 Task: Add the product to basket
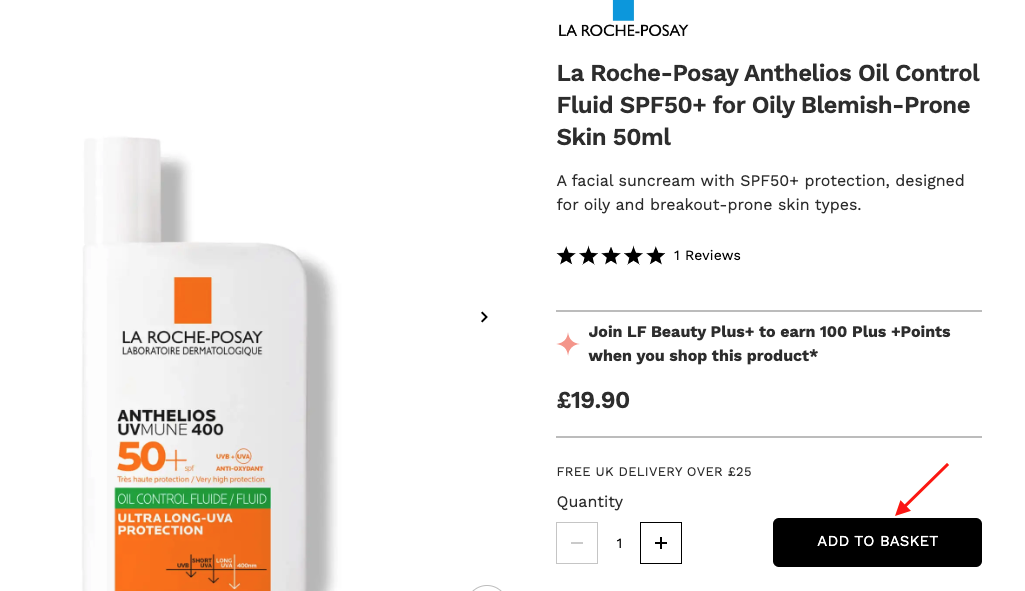point(877,542)
